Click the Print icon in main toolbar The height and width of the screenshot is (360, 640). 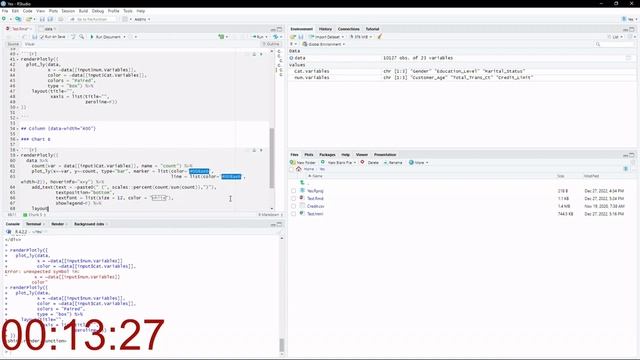coord(60,19)
